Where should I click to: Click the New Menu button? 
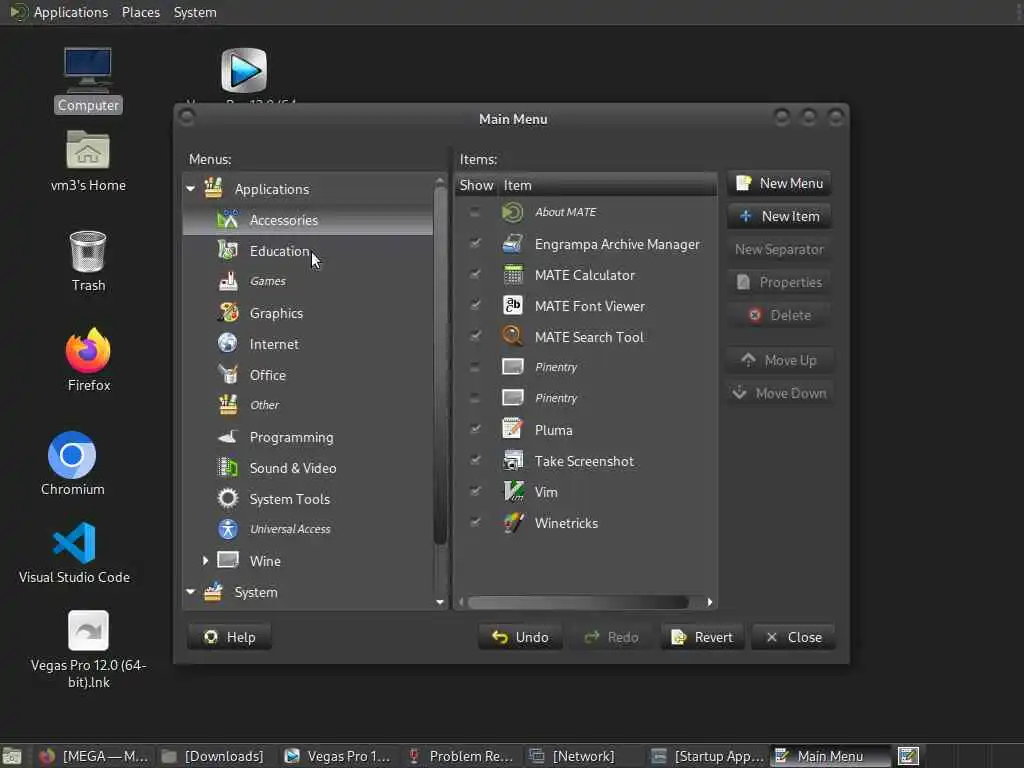[x=779, y=184]
